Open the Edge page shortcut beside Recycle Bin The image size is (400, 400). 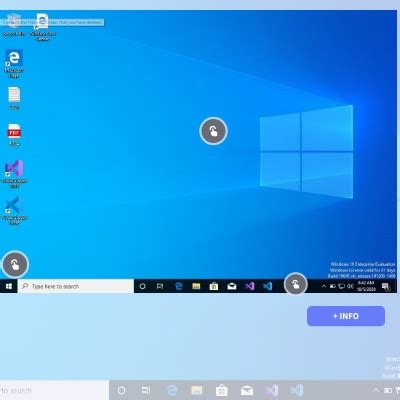click(x=43, y=27)
